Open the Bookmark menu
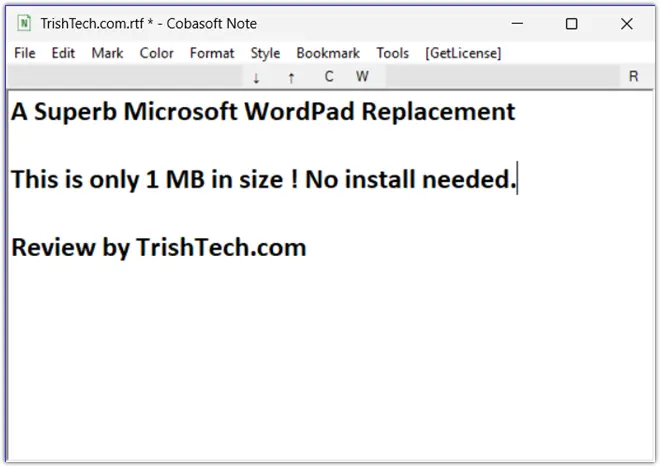Screen dimensions: 660x466 coord(328,53)
